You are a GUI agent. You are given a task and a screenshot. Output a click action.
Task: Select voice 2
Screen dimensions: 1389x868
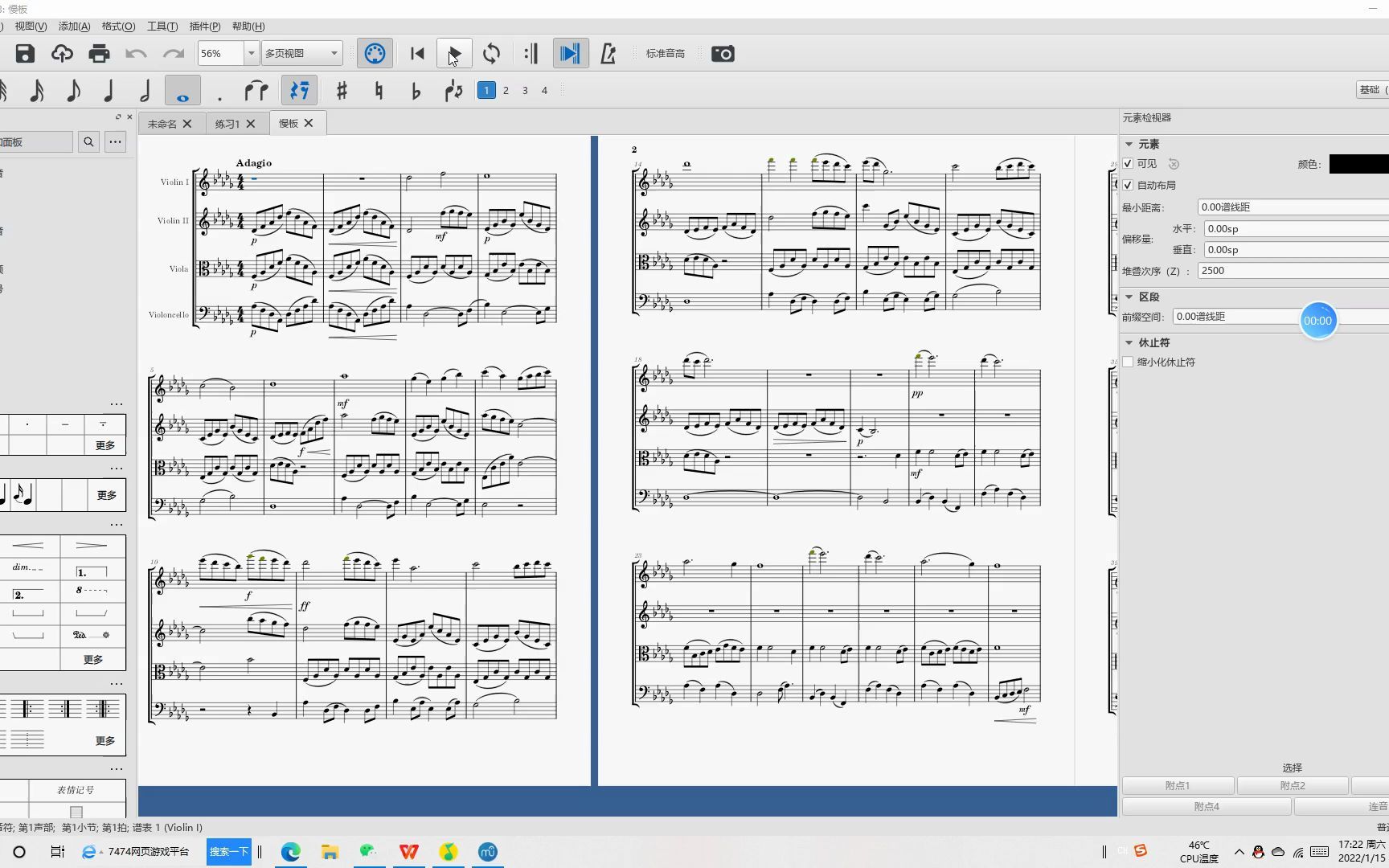point(506,91)
